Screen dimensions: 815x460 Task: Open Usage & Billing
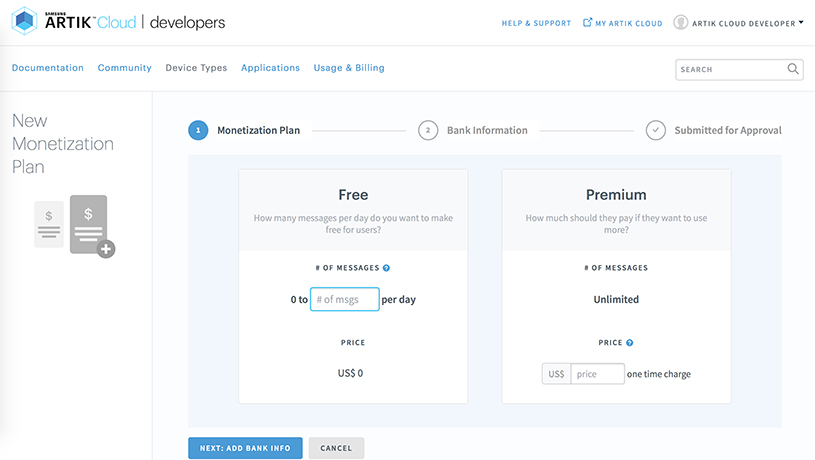coord(349,68)
